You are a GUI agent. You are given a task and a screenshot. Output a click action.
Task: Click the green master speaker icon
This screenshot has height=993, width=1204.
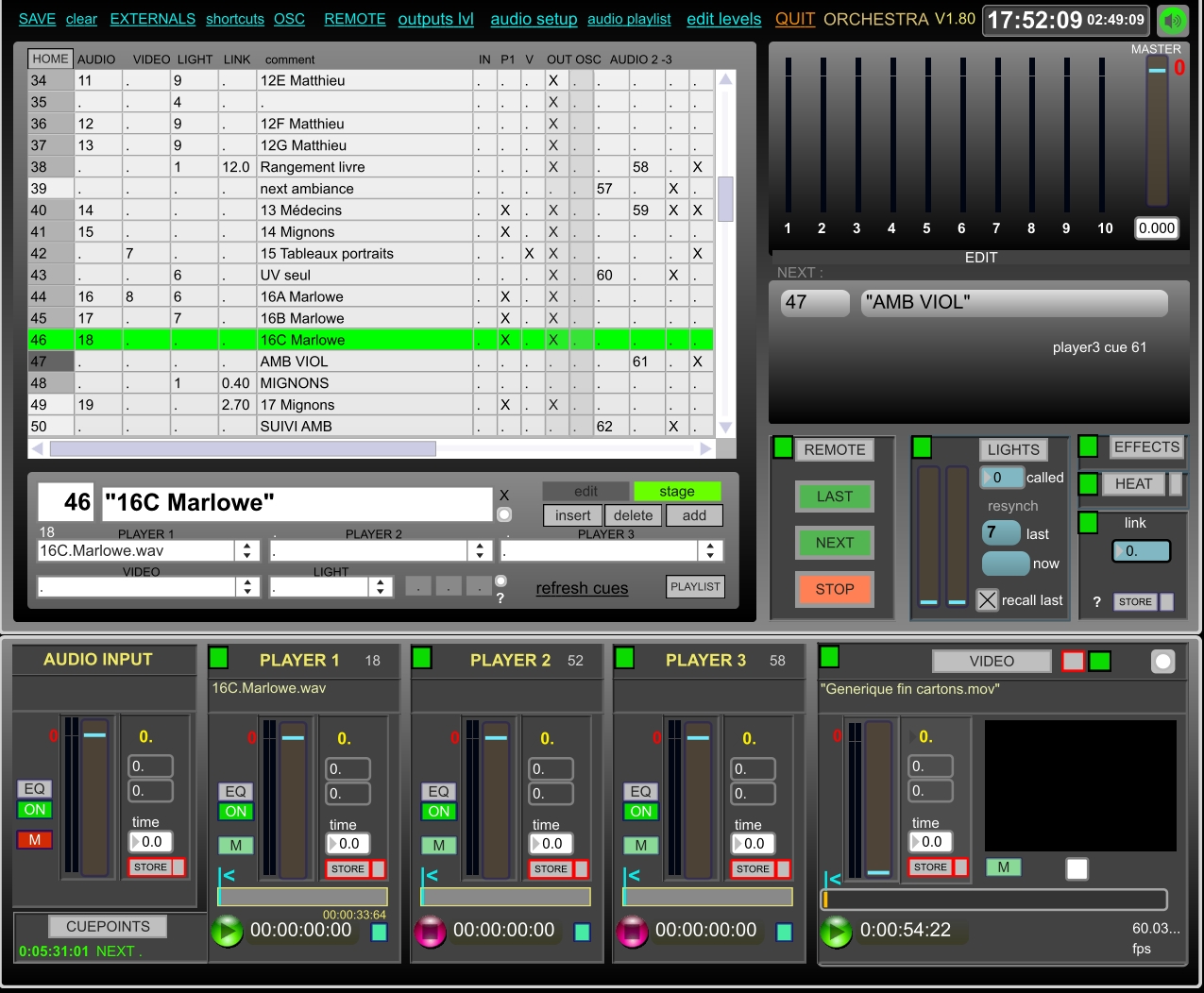[x=1173, y=20]
